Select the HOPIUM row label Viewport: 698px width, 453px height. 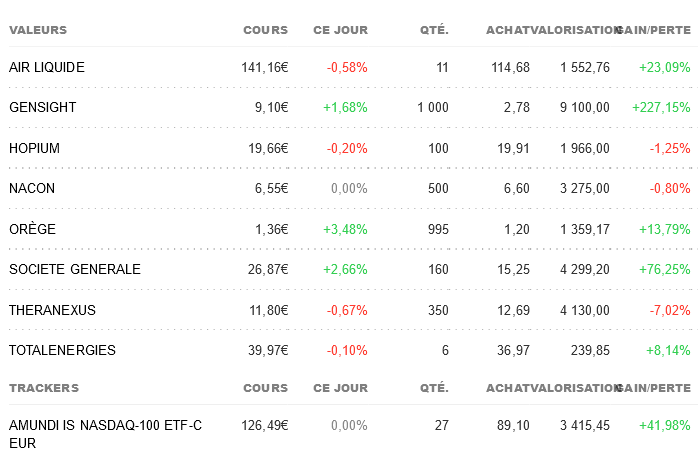(35, 148)
